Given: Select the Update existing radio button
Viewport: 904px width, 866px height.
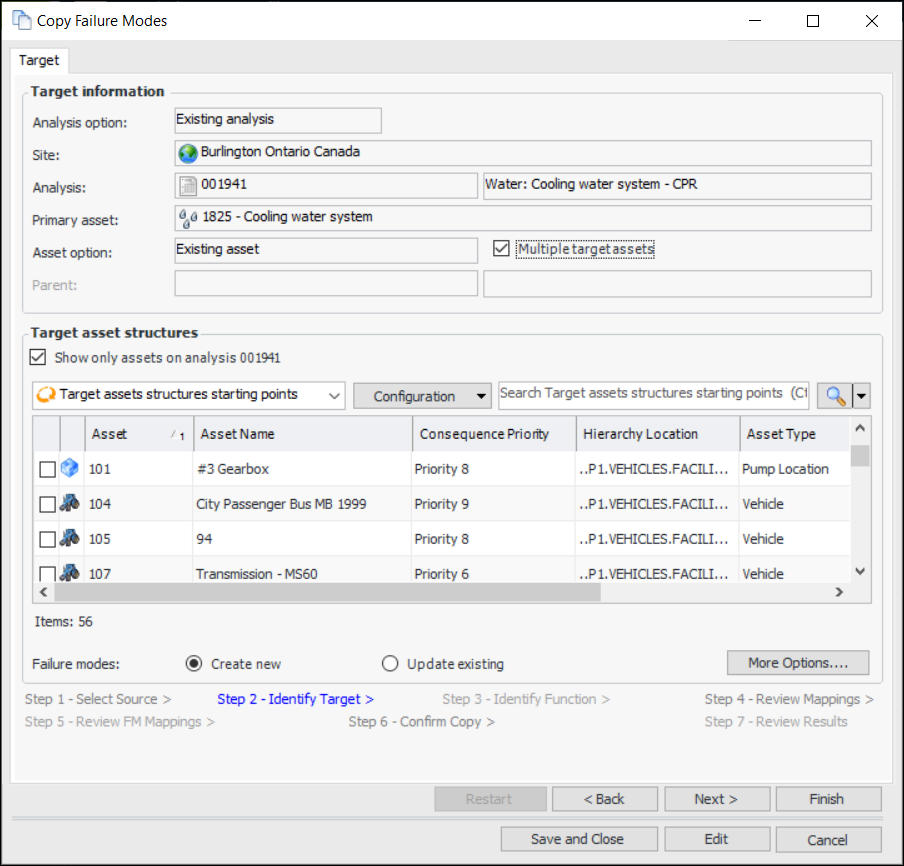Looking at the screenshot, I should tap(391, 664).
